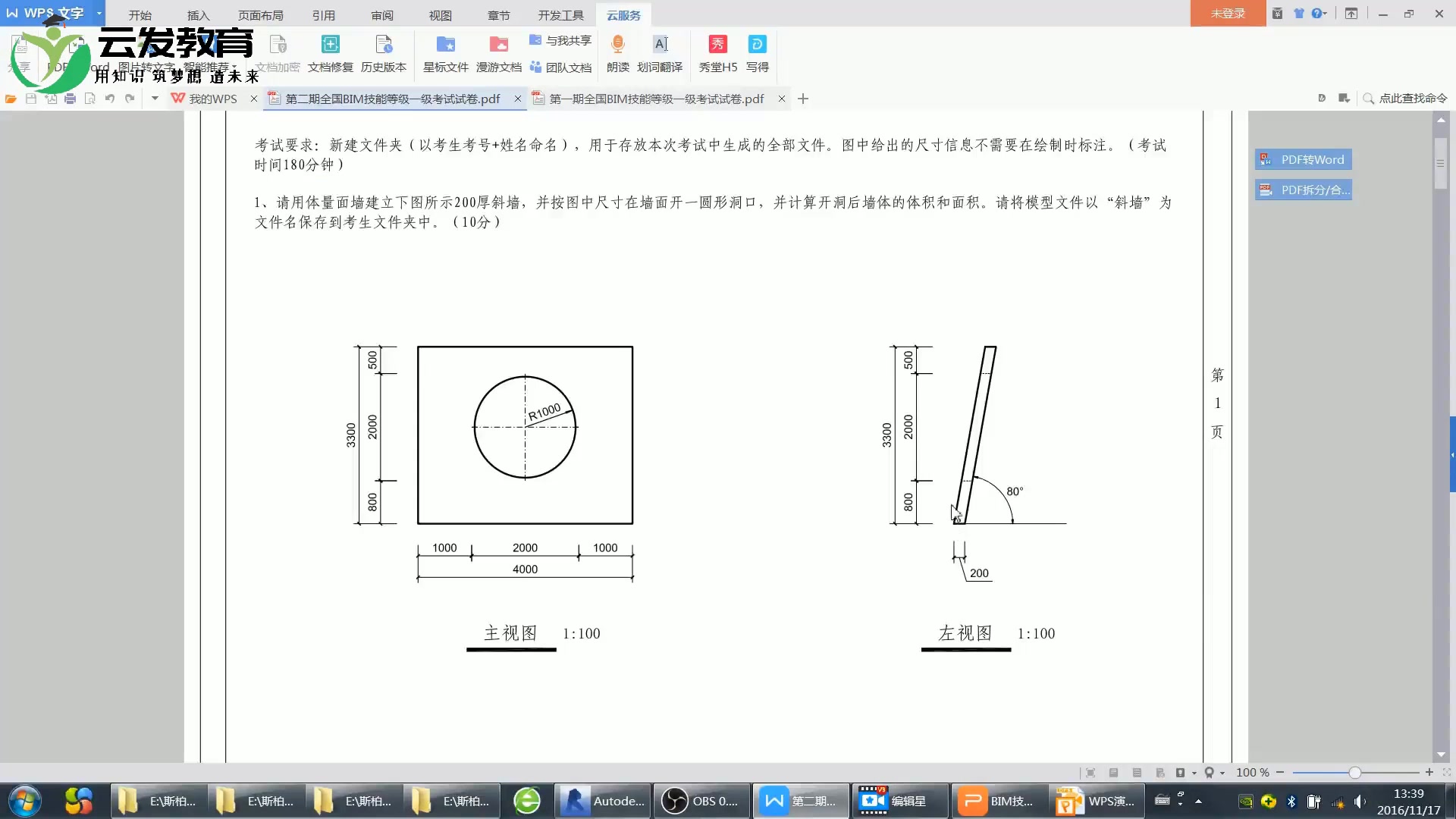1456x819 pixels.
Task: Click the open folder icon in quick toolbar
Action: click(x=11, y=99)
